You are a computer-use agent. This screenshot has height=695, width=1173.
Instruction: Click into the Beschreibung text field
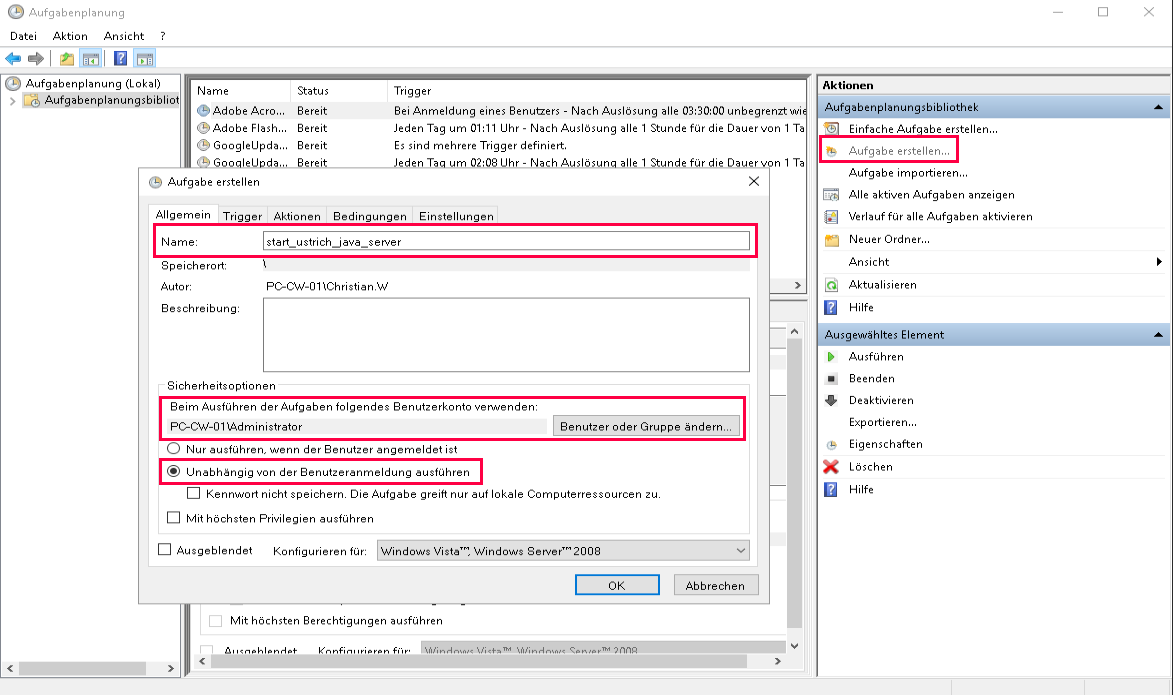(506, 335)
